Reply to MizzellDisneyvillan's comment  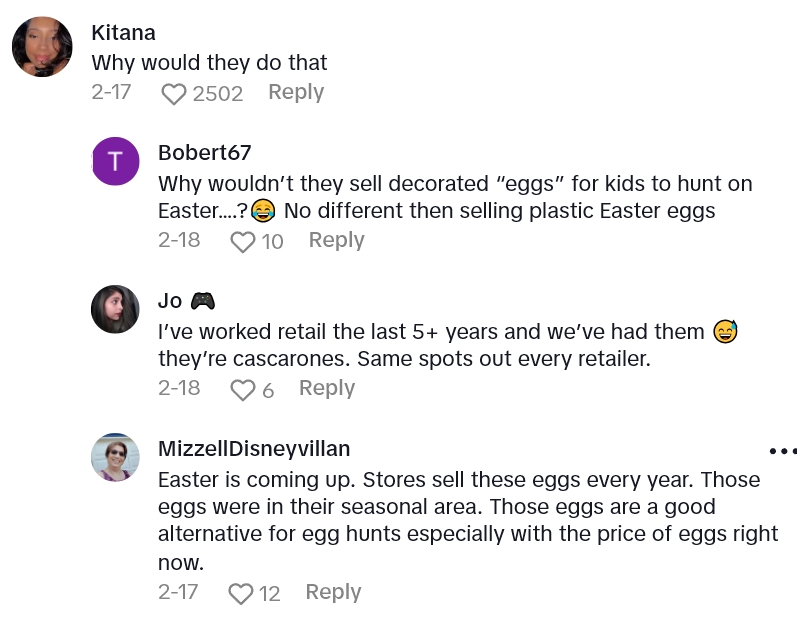click(333, 593)
